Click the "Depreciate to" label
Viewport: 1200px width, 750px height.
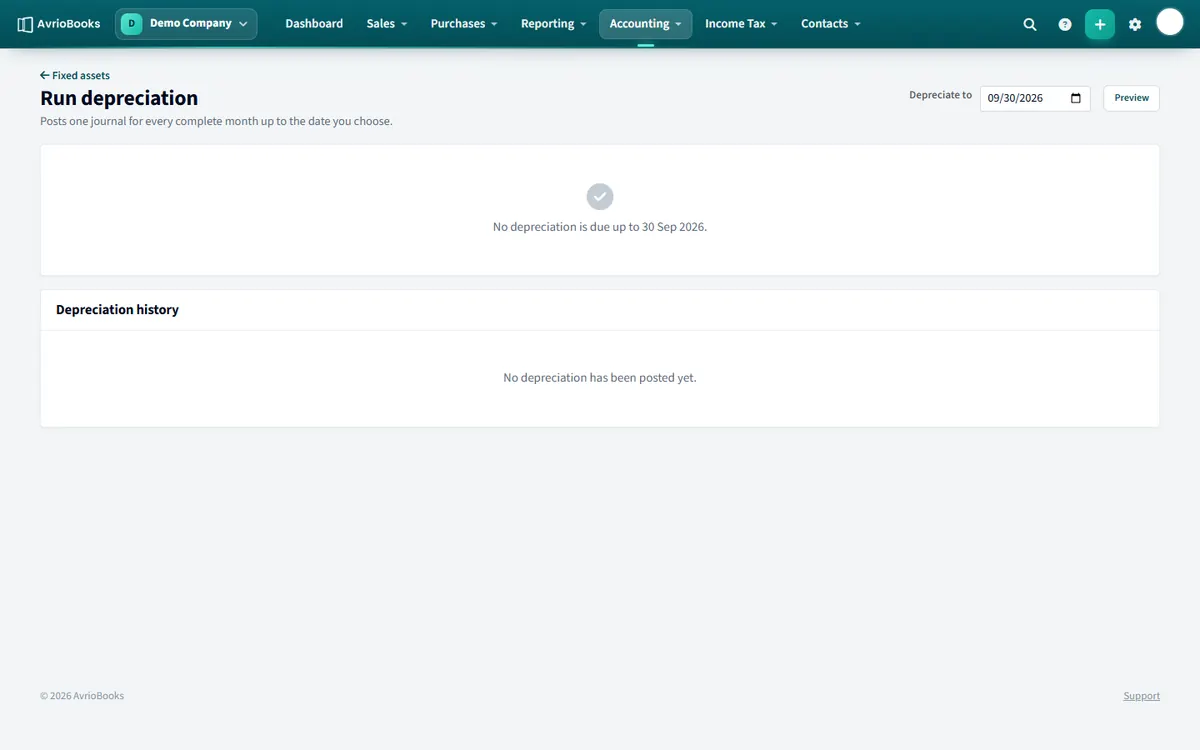[940, 95]
